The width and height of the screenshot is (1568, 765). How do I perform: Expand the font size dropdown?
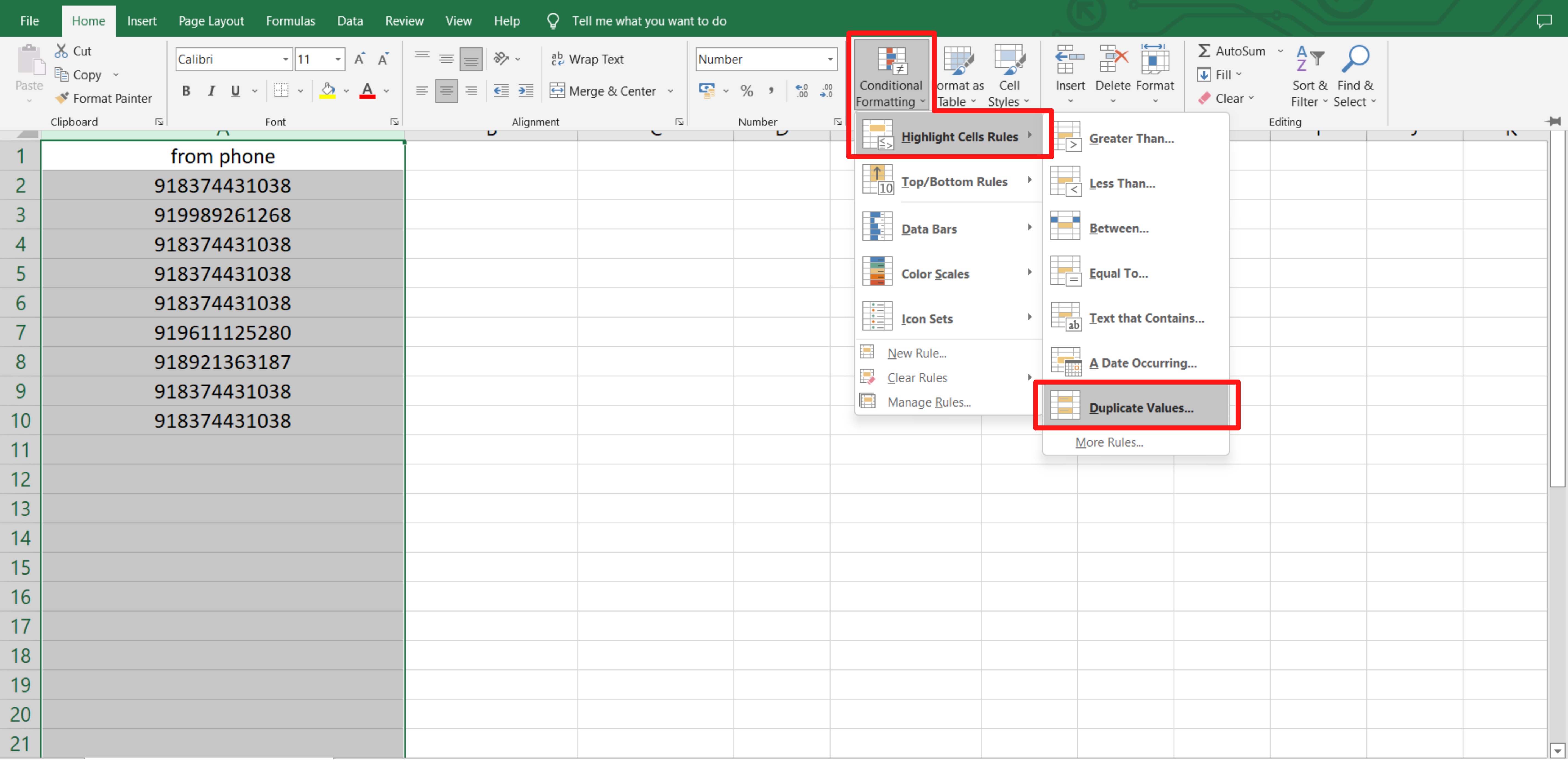[338, 59]
